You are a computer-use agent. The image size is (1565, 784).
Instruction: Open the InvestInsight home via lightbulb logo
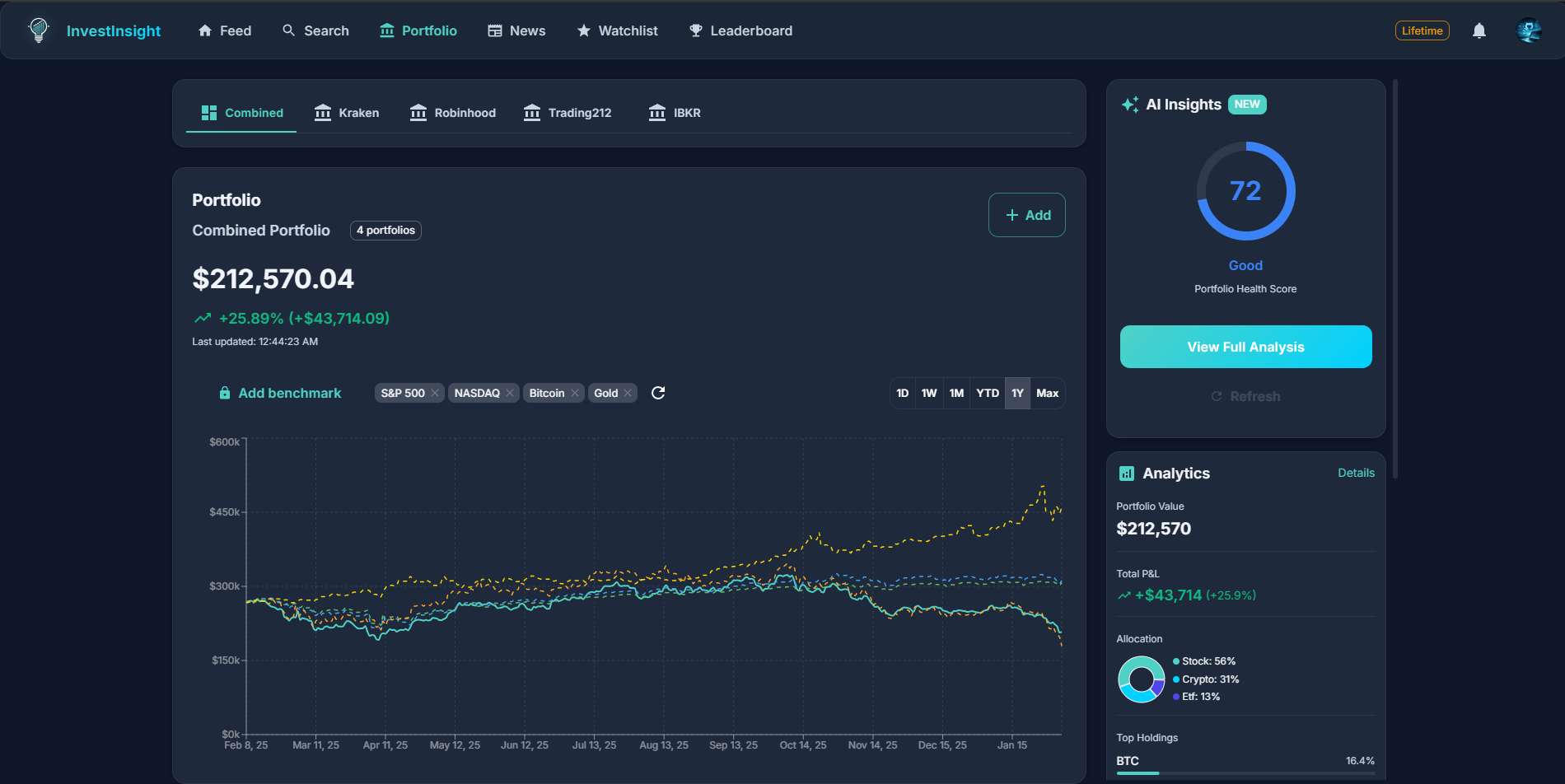tap(38, 30)
